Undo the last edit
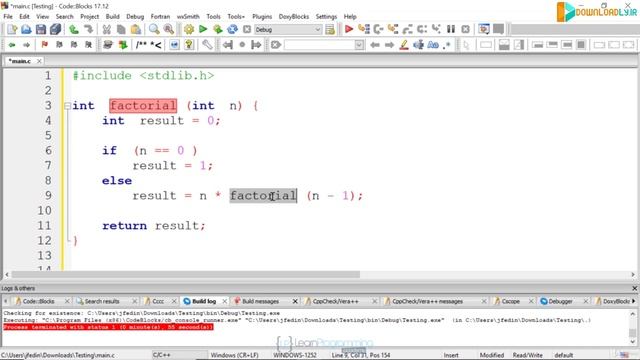The width and height of the screenshot is (640, 360). (74, 29)
